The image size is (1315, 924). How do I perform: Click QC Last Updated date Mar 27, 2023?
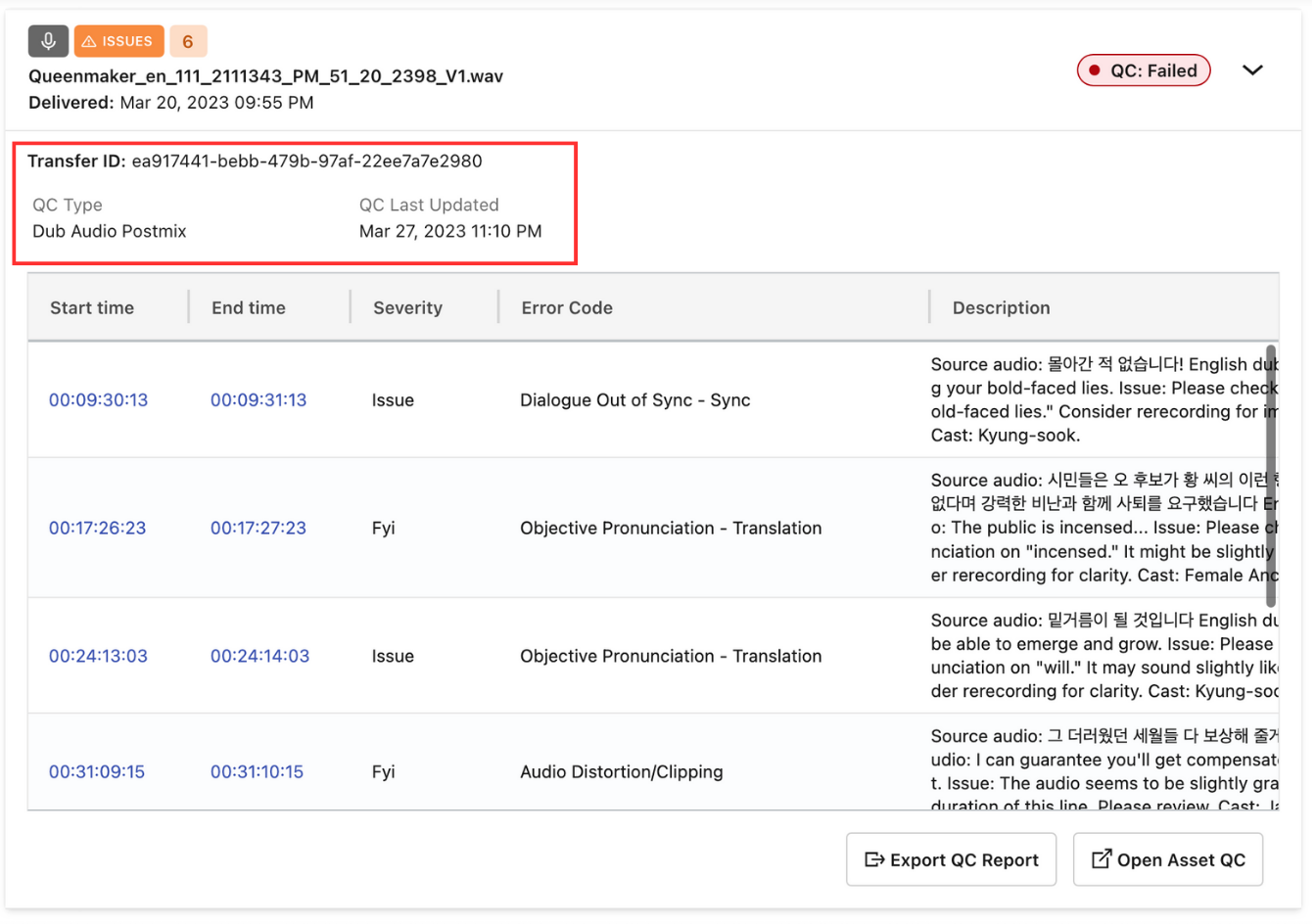click(450, 231)
